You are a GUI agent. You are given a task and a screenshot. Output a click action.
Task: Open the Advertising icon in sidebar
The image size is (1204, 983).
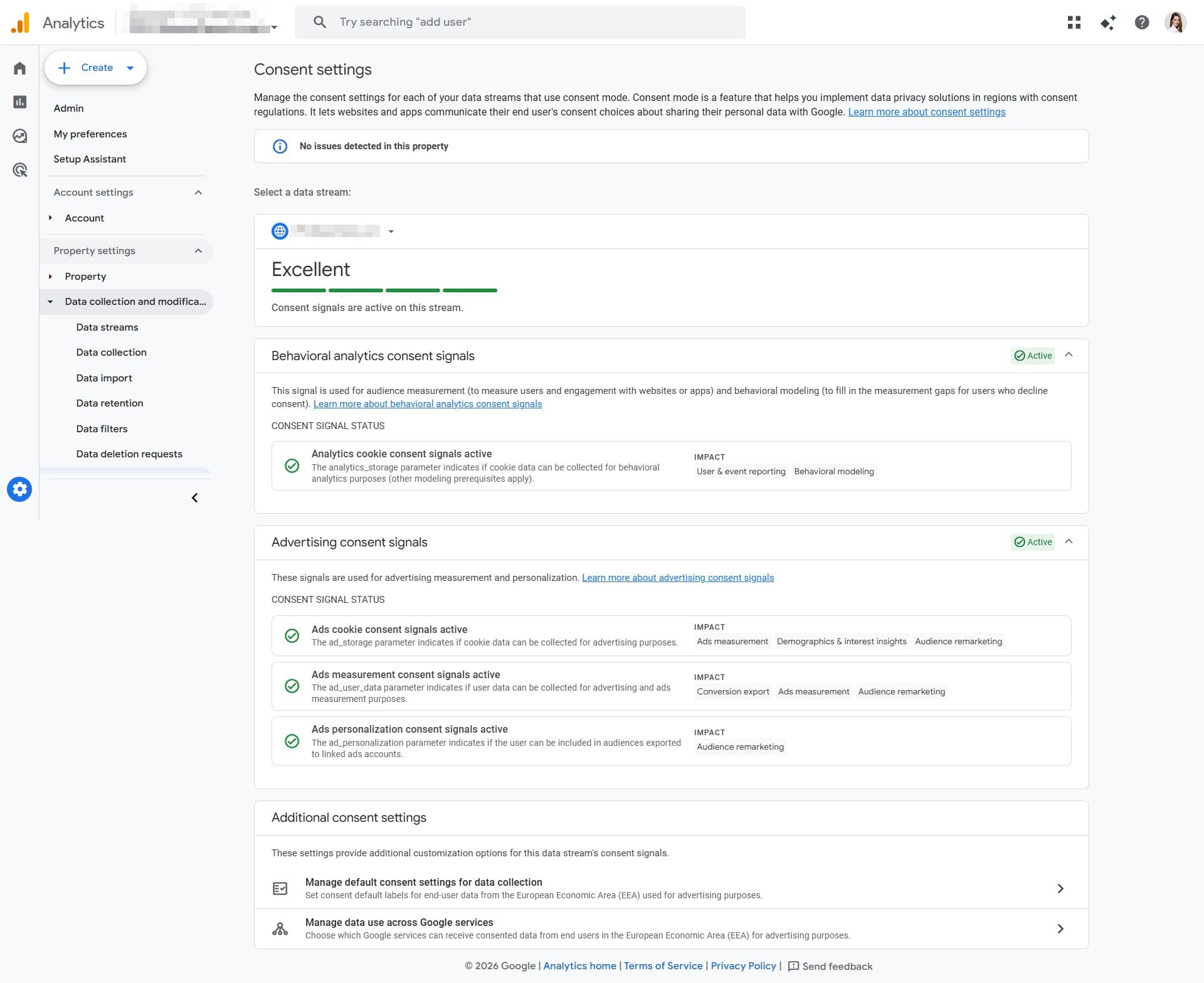(x=19, y=170)
